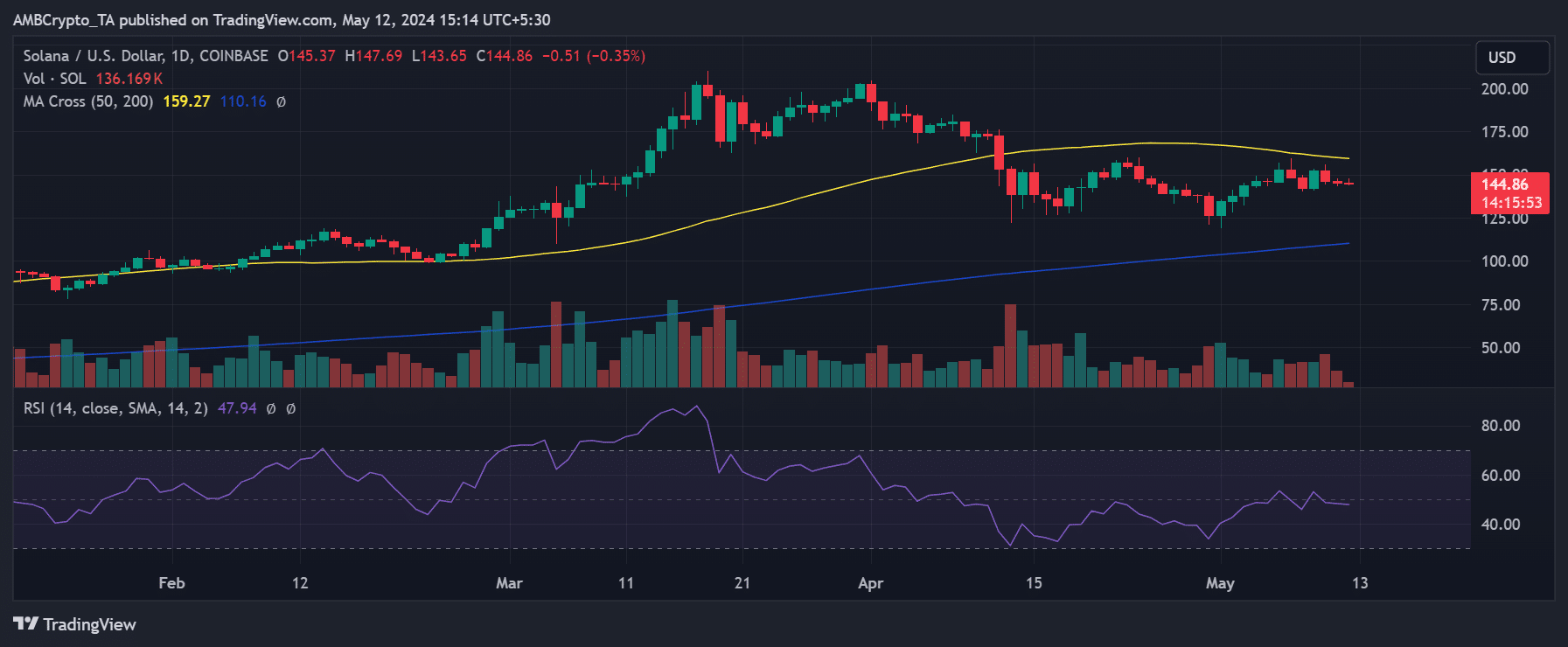1568x647 pixels.
Task: Click the May date label on time axis
Action: pos(1220,583)
